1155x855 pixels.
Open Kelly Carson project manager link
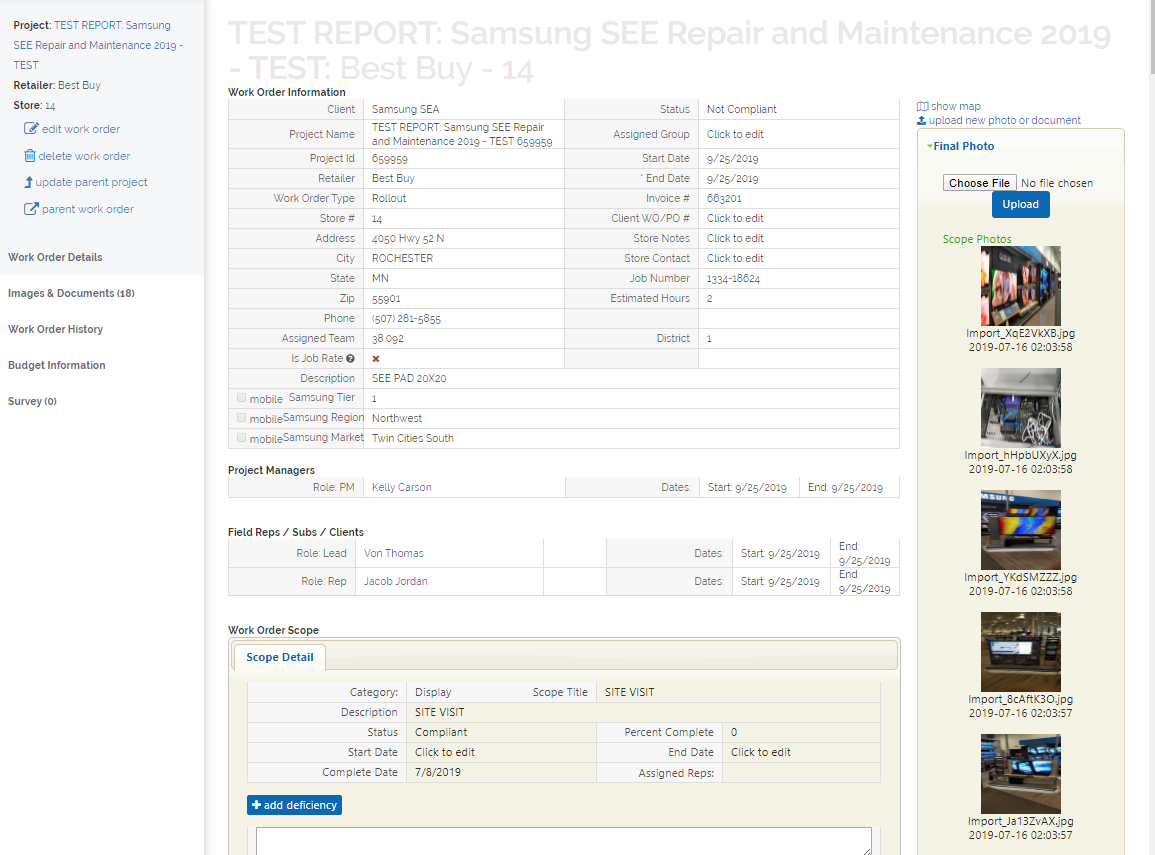tap(401, 488)
